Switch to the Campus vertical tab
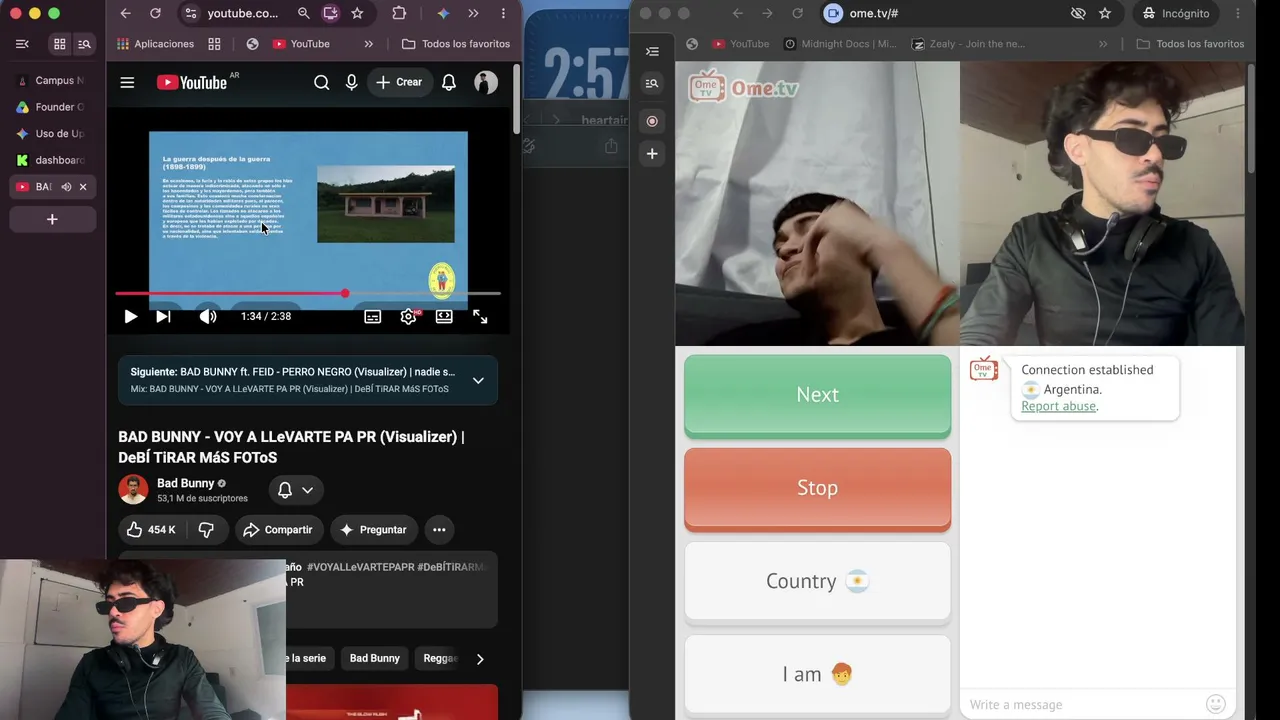This screenshot has width=1280, height=720. point(53,80)
